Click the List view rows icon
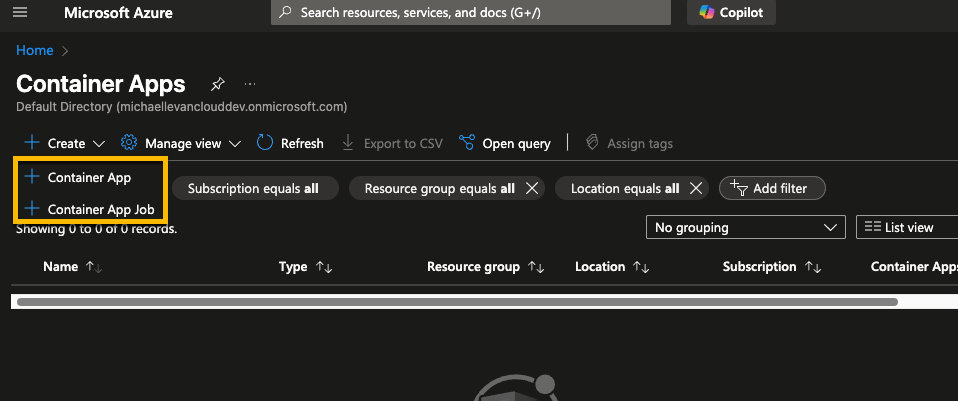Viewport: 958px width, 401px height. tap(872, 227)
